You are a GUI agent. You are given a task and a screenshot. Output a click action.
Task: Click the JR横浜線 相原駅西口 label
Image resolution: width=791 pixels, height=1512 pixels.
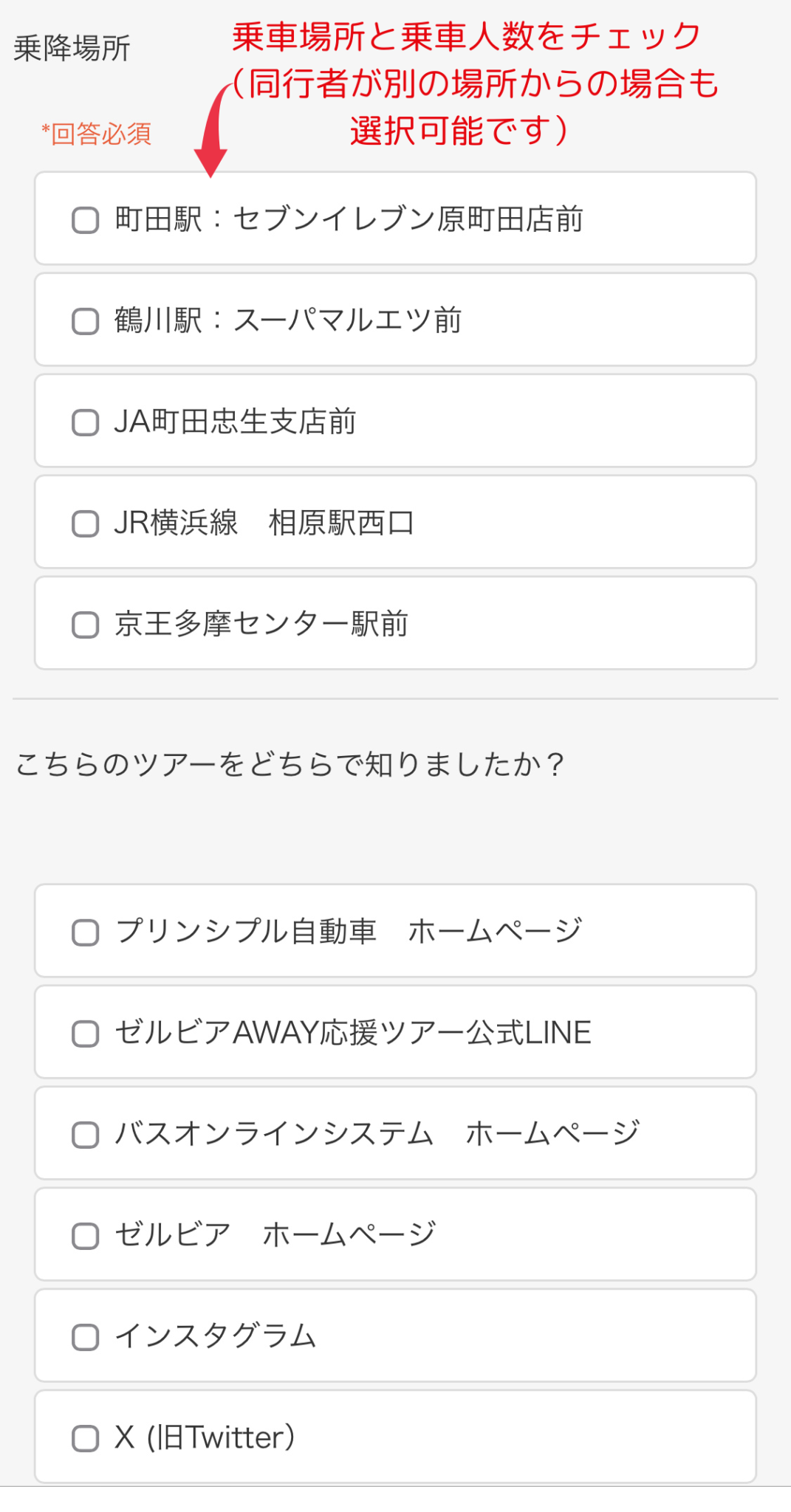point(264,523)
